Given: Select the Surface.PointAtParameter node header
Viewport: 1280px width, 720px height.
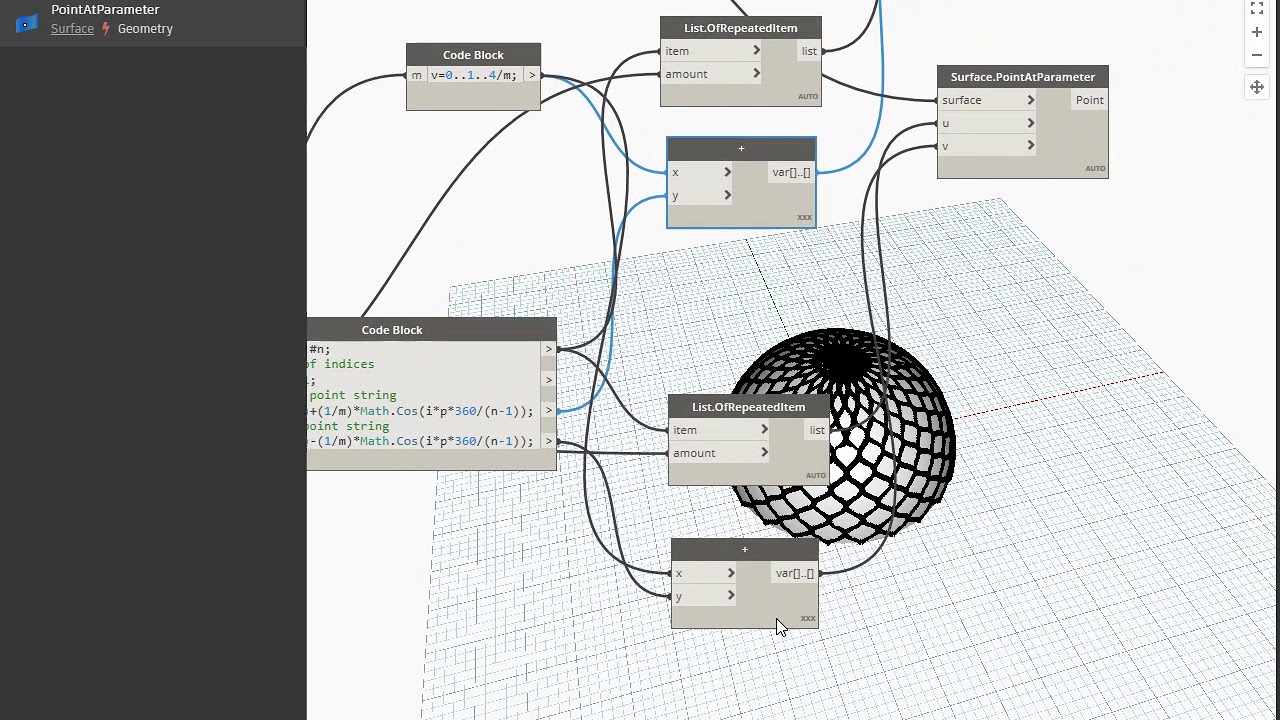Looking at the screenshot, I should (1022, 77).
